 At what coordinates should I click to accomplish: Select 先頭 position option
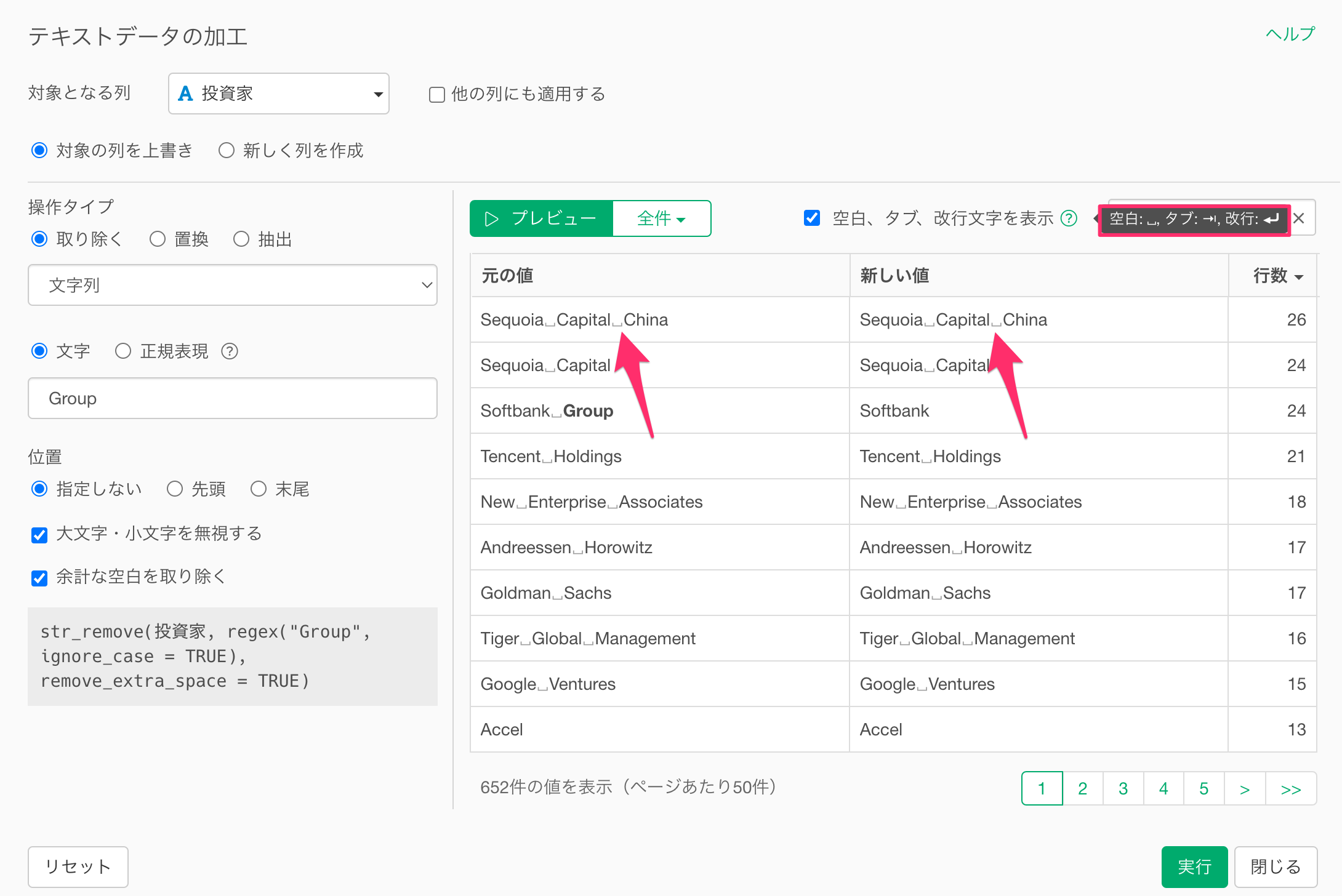175,489
